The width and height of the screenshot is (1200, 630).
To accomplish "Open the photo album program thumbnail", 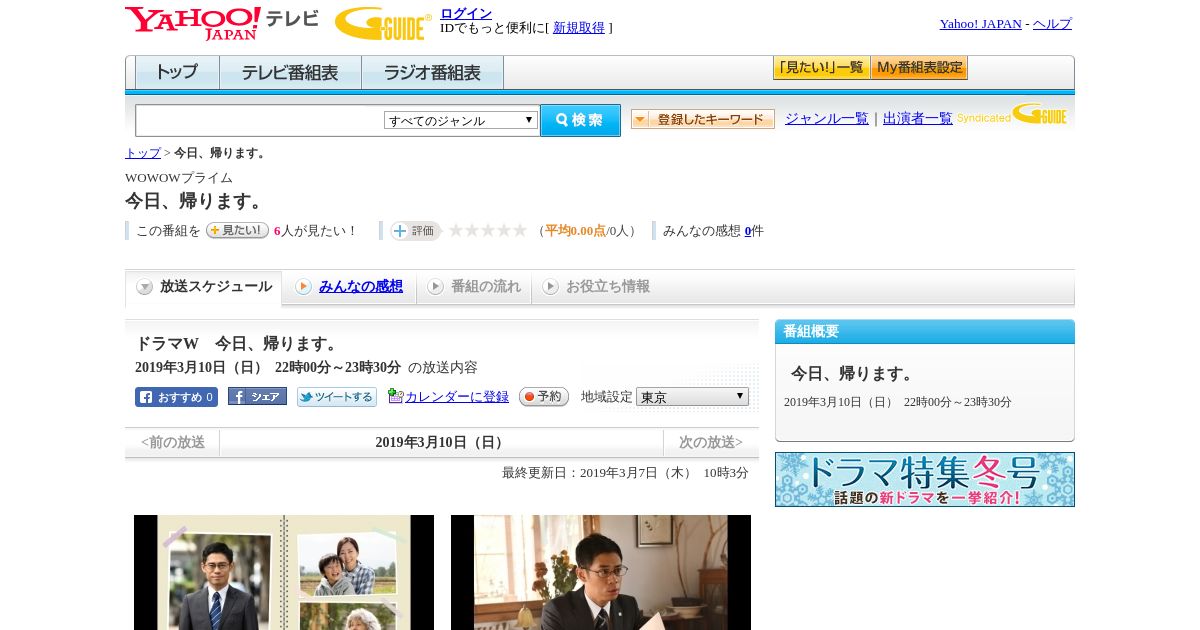I will (284, 572).
